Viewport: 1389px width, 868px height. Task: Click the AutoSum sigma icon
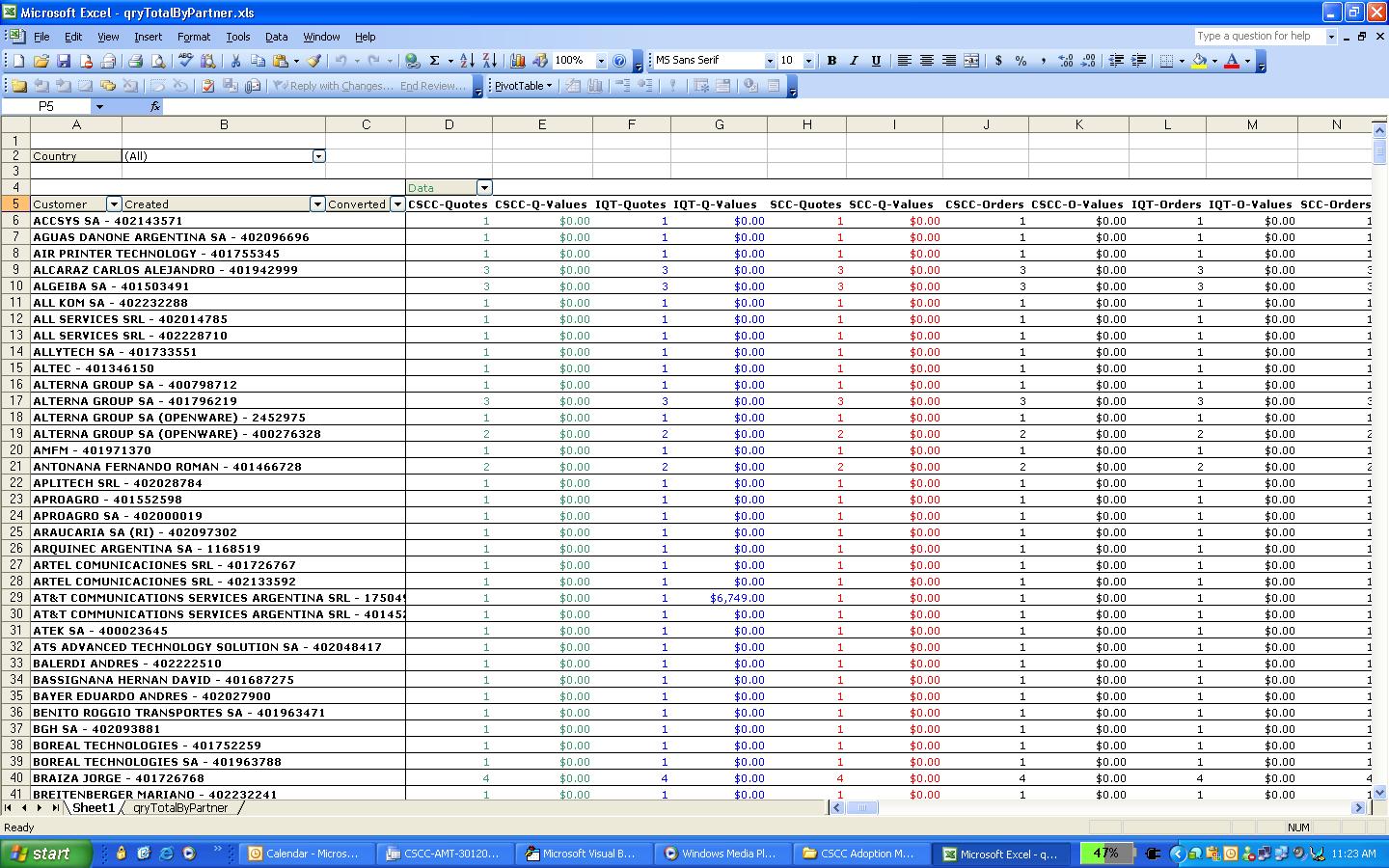click(x=434, y=61)
